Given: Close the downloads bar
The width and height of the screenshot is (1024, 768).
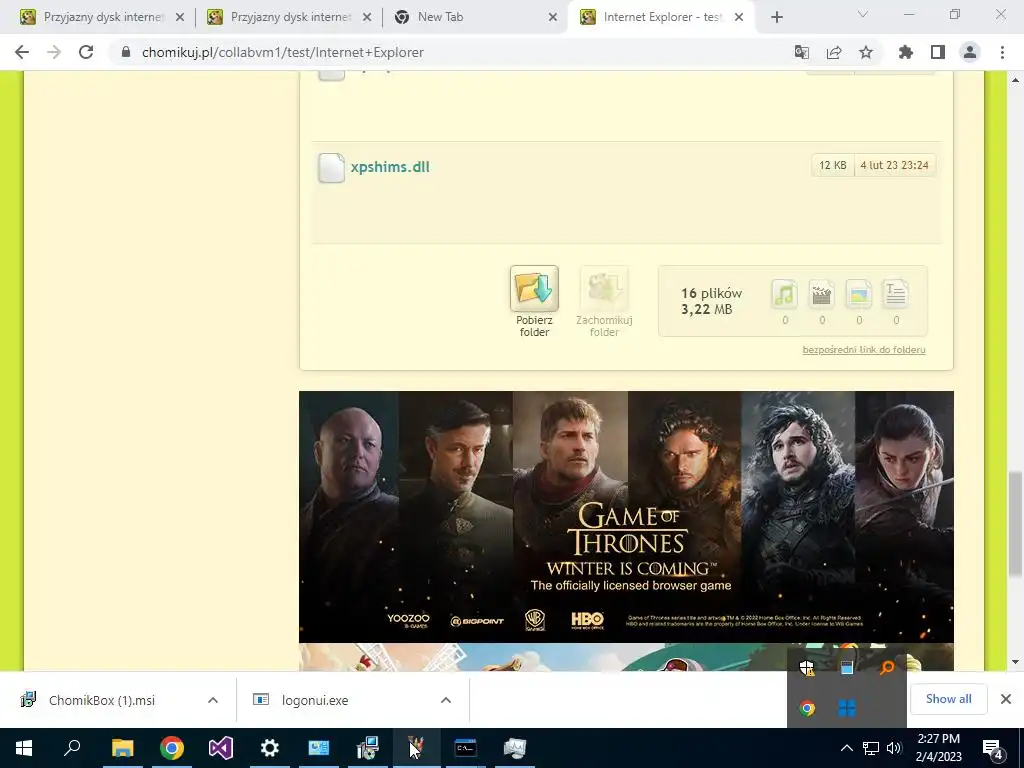Looking at the screenshot, I should 1006,699.
